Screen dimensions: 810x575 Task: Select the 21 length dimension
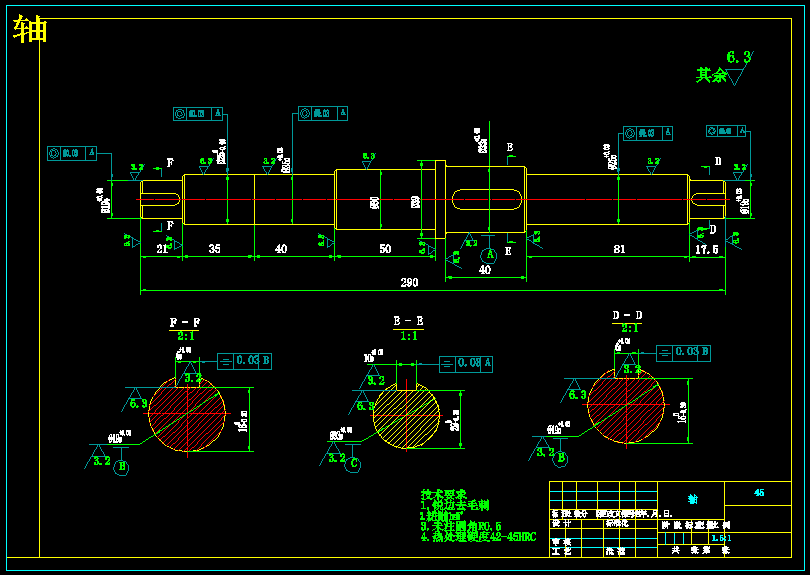162,249
